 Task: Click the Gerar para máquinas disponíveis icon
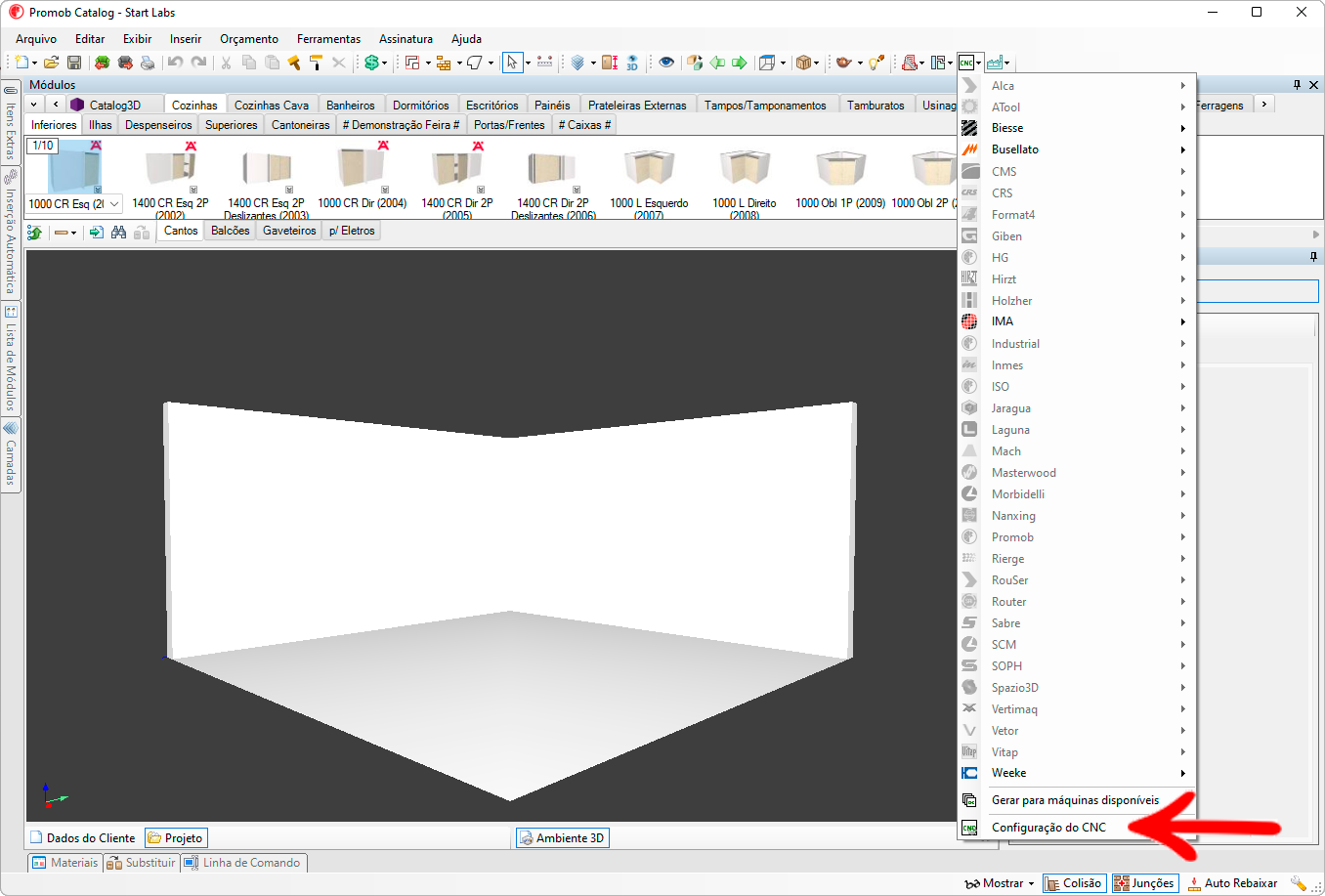point(969,800)
